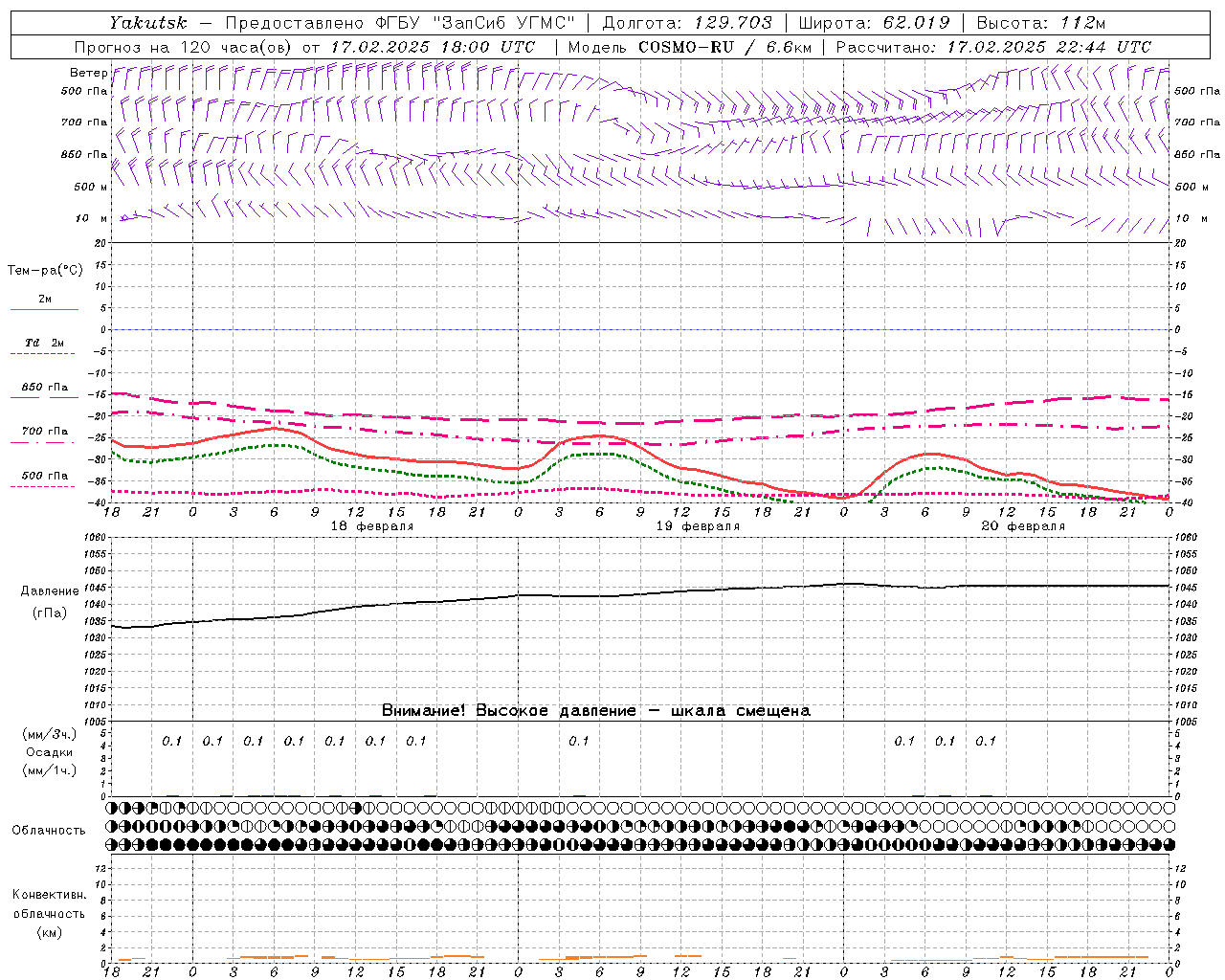
Task: Click the 'Давление' pressure panel label
Action: (50, 591)
